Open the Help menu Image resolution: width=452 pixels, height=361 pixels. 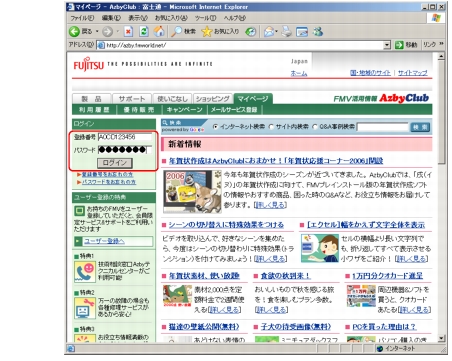pos(235,18)
